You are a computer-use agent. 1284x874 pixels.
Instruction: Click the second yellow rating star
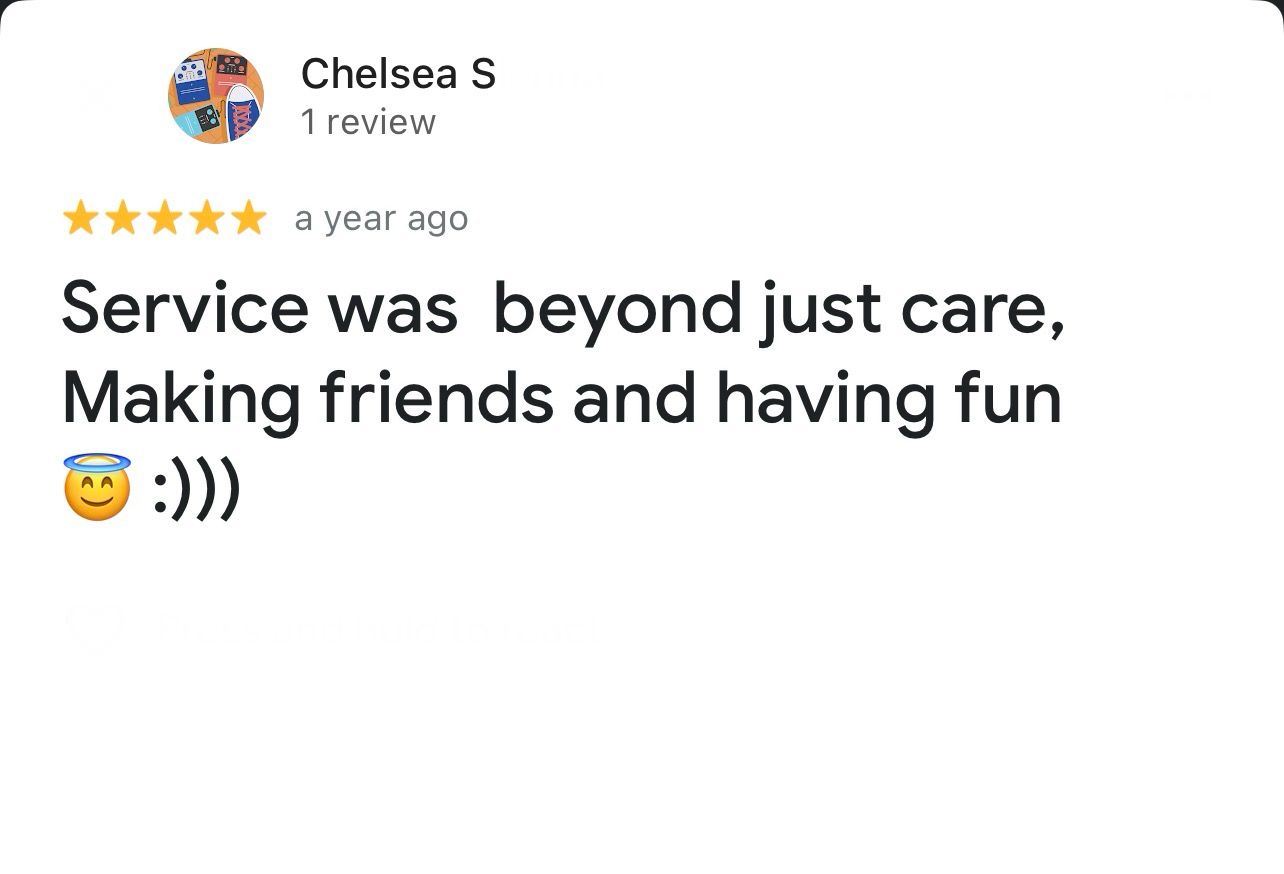pyautogui.click(x=122, y=218)
